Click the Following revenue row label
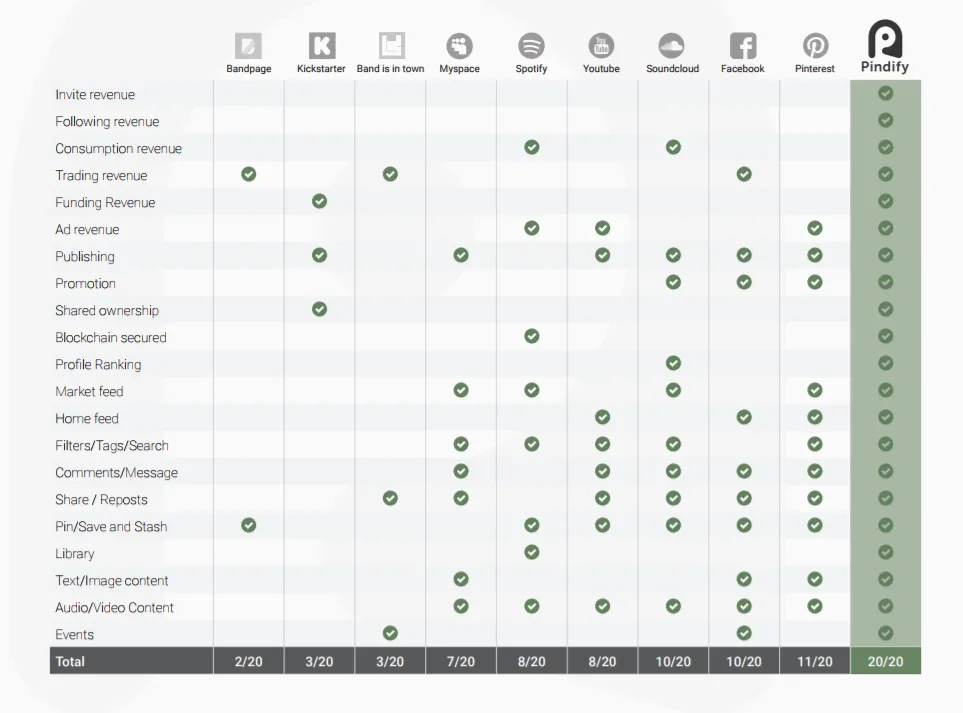 click(107, 122)
